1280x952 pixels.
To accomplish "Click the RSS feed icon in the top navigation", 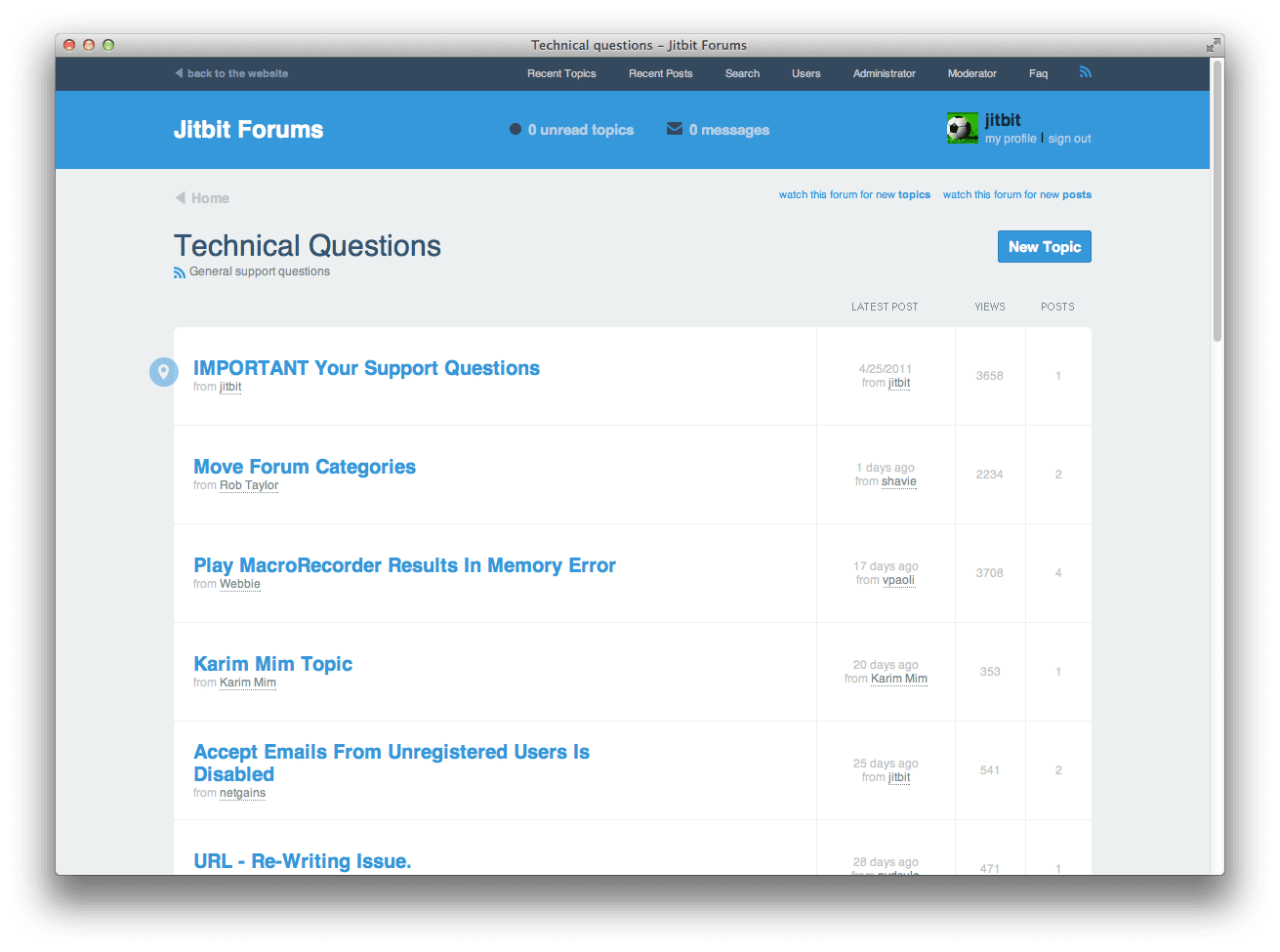I will point(1085,72).
